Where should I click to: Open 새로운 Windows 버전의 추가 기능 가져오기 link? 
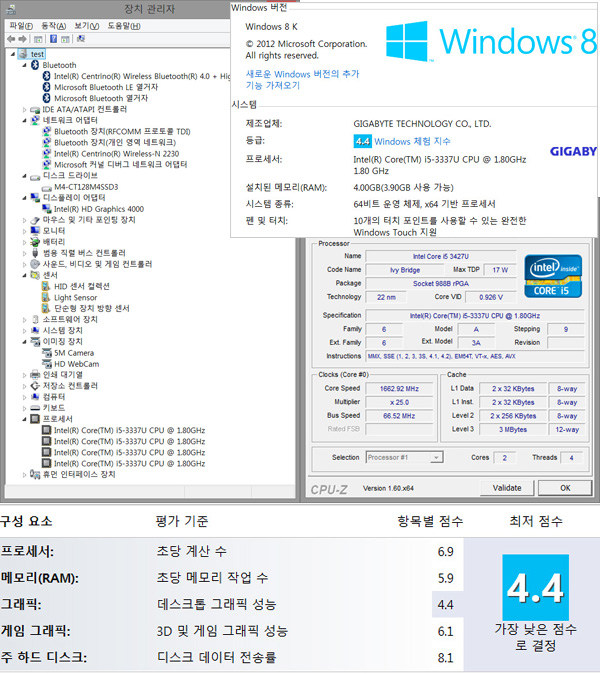302,80
